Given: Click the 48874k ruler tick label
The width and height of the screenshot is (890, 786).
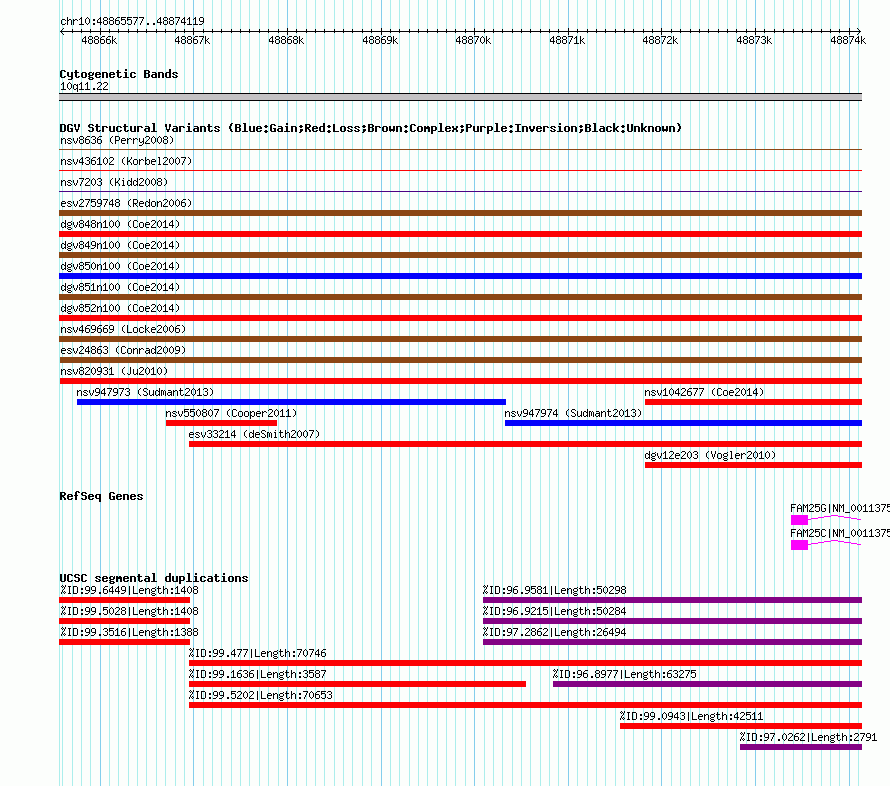Looking at the screenshot, I should pyautogui.click(x=848, y=40).
